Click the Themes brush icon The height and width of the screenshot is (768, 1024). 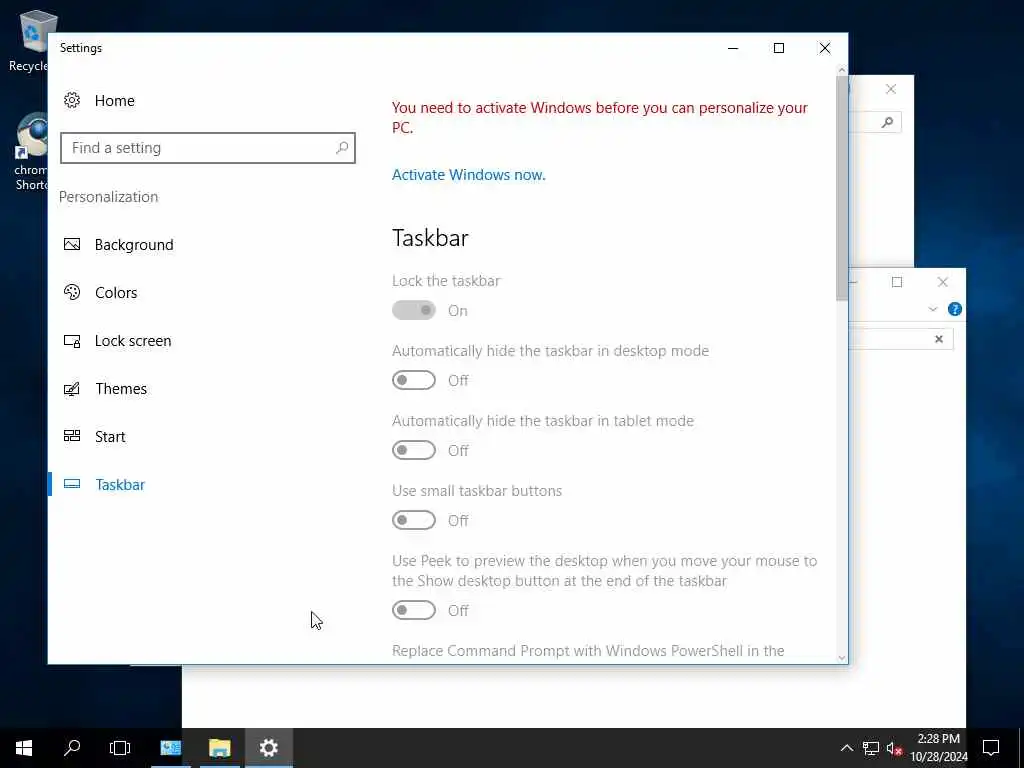(x=72, y=389)
